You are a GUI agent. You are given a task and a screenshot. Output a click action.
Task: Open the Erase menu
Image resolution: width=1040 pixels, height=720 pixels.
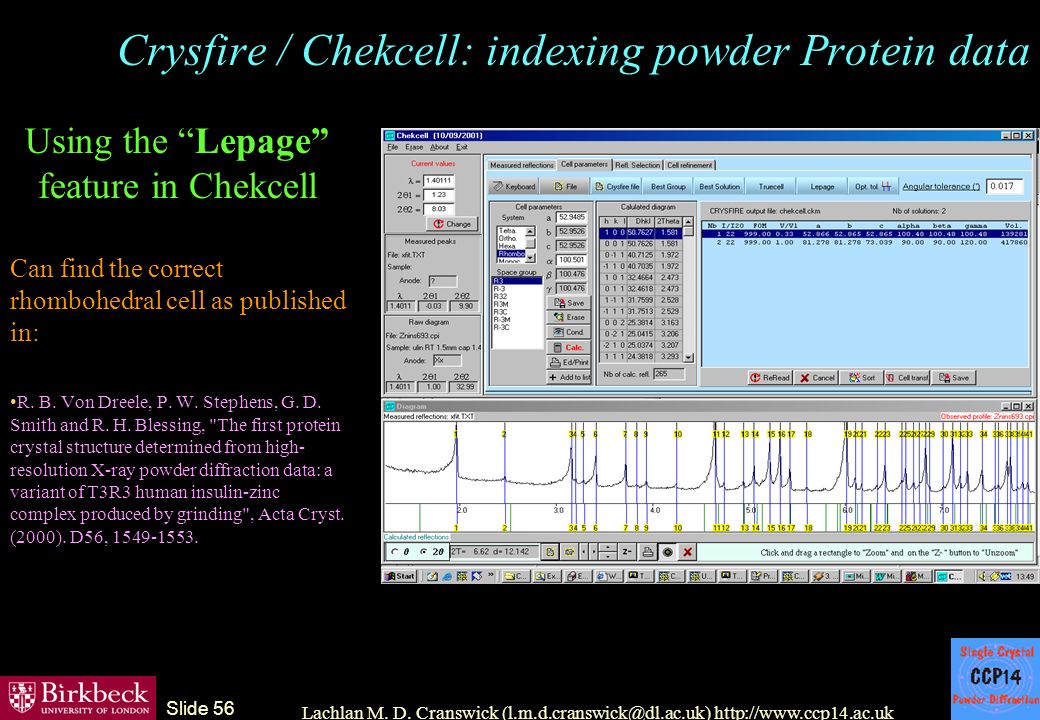click(414, 147)
